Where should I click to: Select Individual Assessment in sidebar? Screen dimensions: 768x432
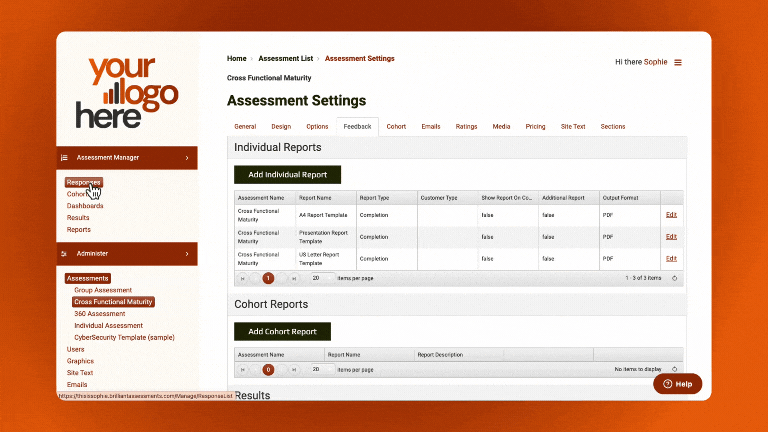(x=108, y=325)
